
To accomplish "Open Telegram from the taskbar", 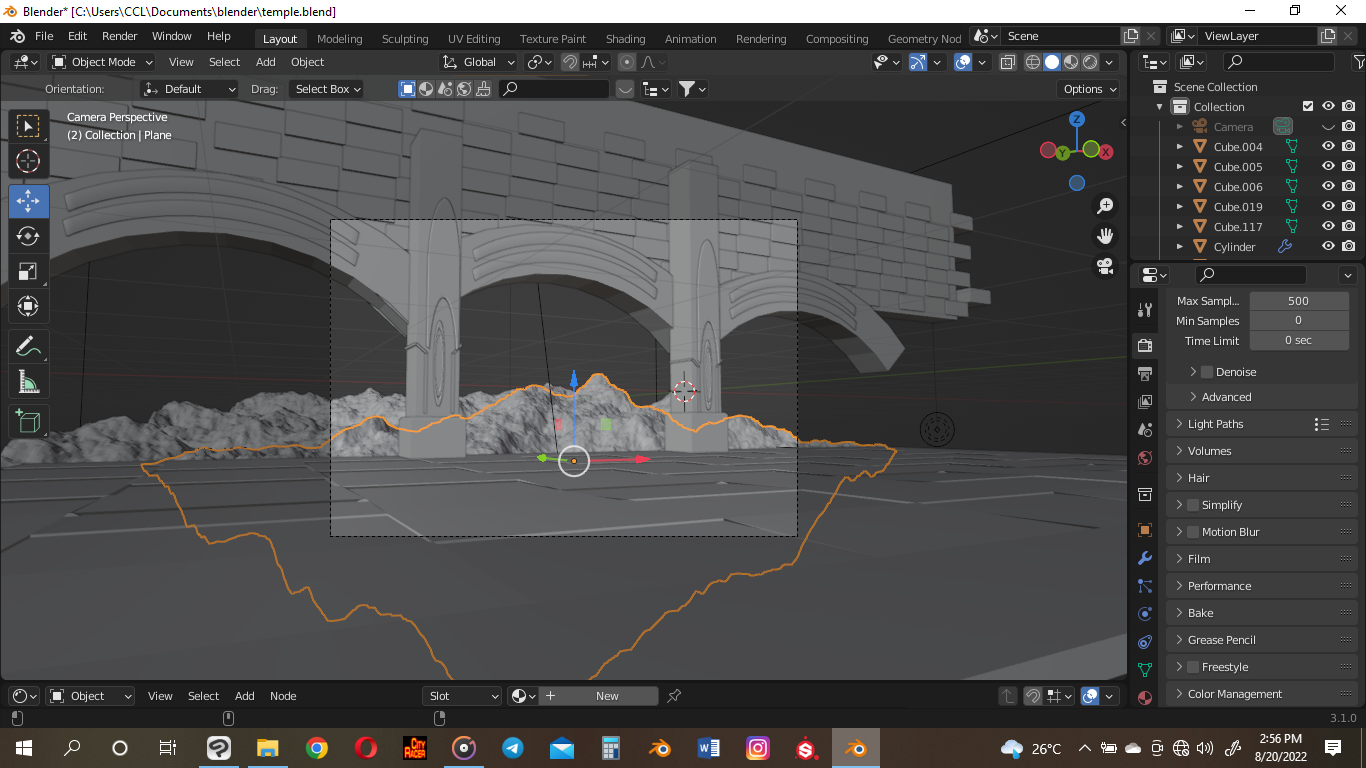I will (x=513, y=748).
